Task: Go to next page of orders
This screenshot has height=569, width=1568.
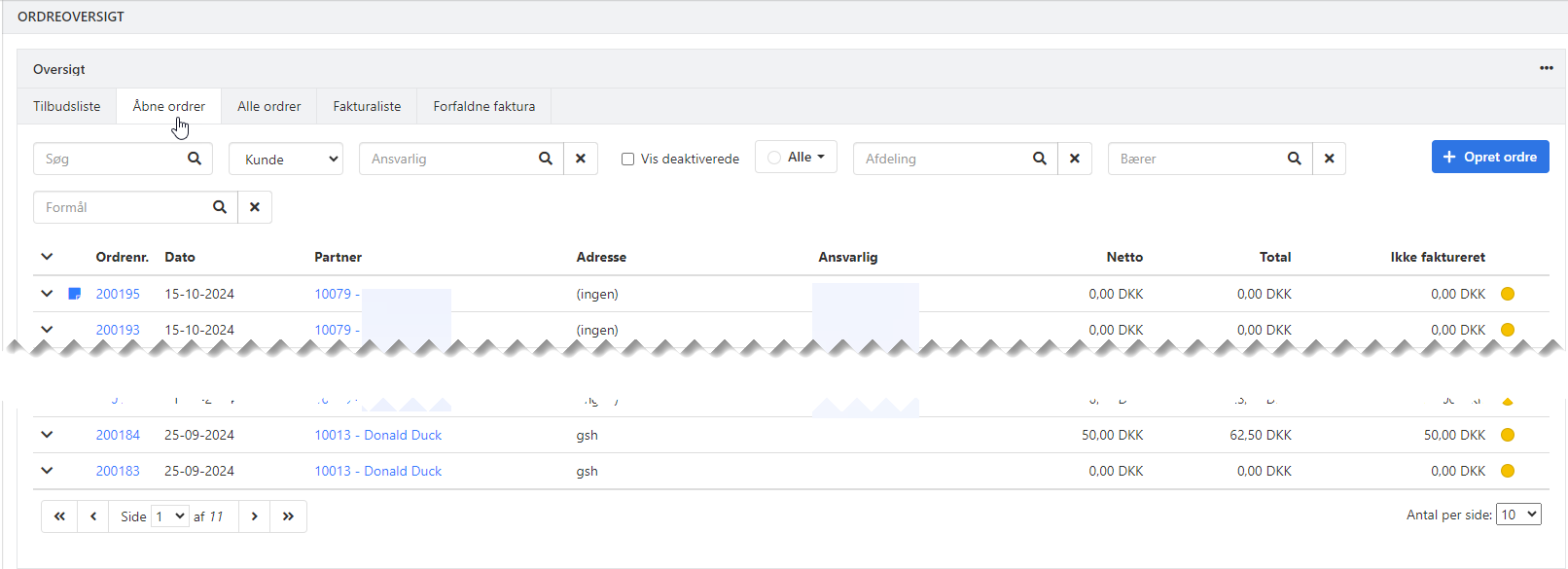Action: pyautogui.click(x=255, y=516)
